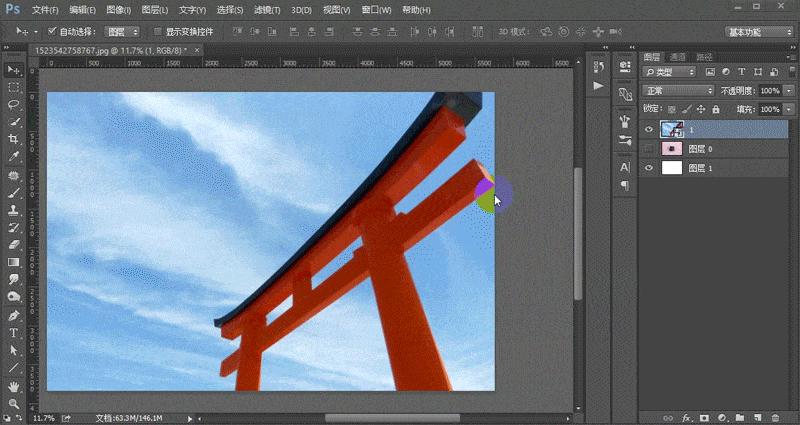Delete layer using the trash icon
This screenshot has height=425, width=800.
click(774, 417)
